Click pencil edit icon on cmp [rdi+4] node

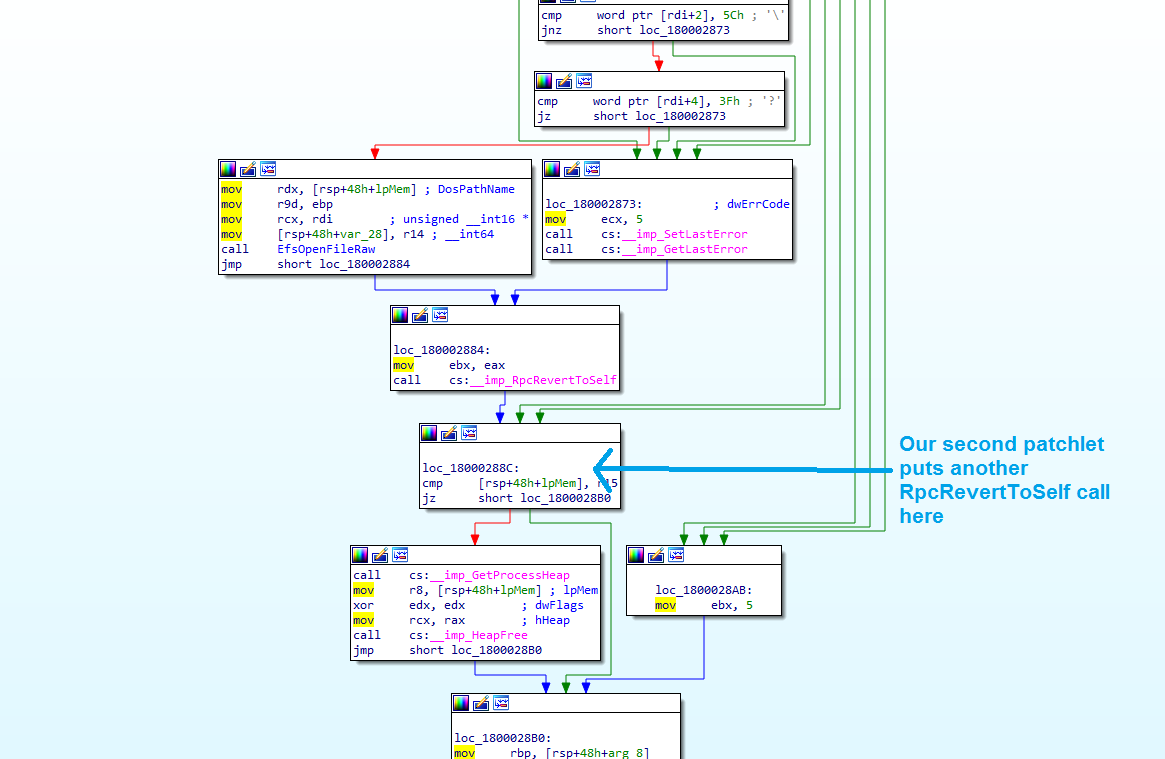click(x=565, y=81)
